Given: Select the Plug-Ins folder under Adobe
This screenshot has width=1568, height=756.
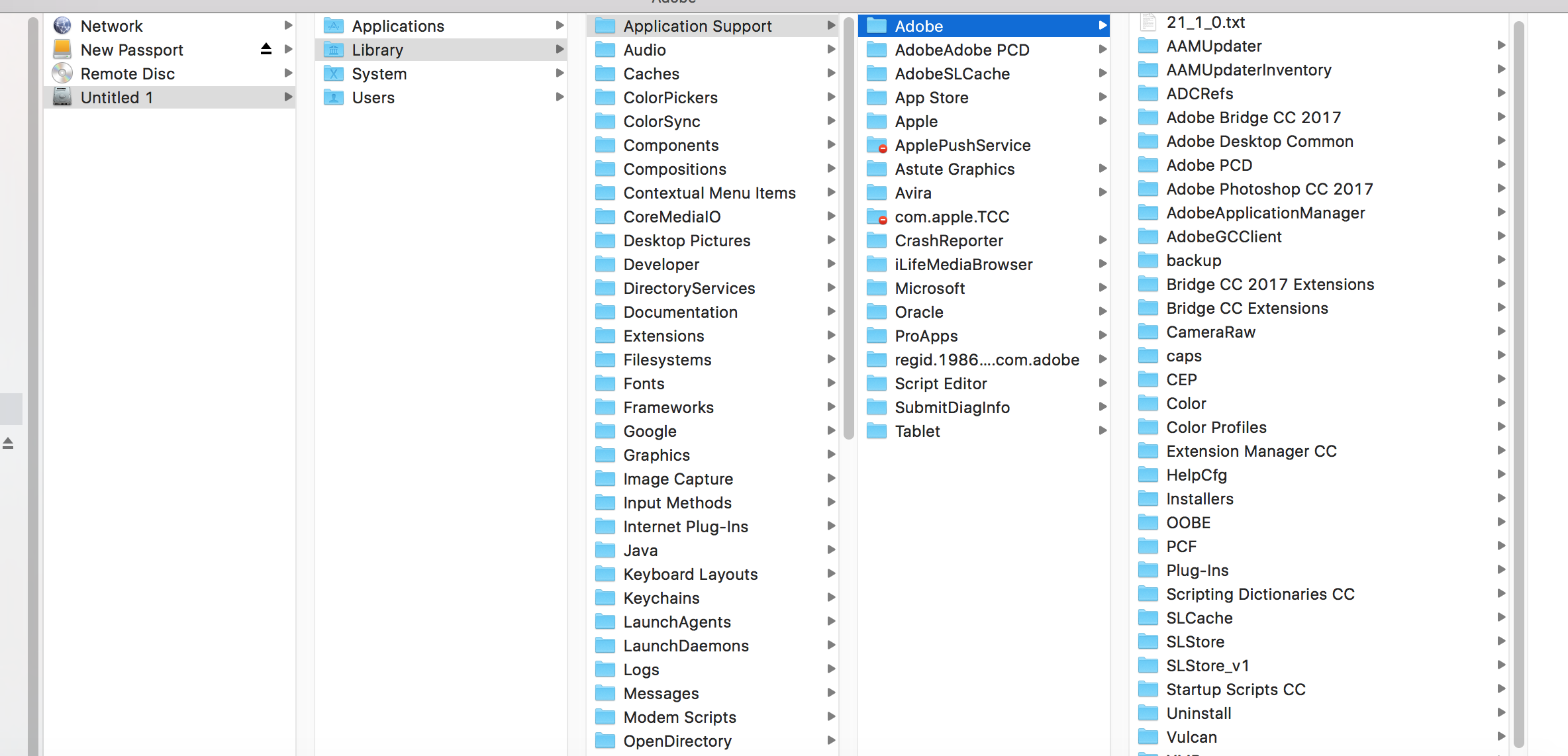Looking at the screenshot, I should pyautogui.click(x=1198, y=570).
